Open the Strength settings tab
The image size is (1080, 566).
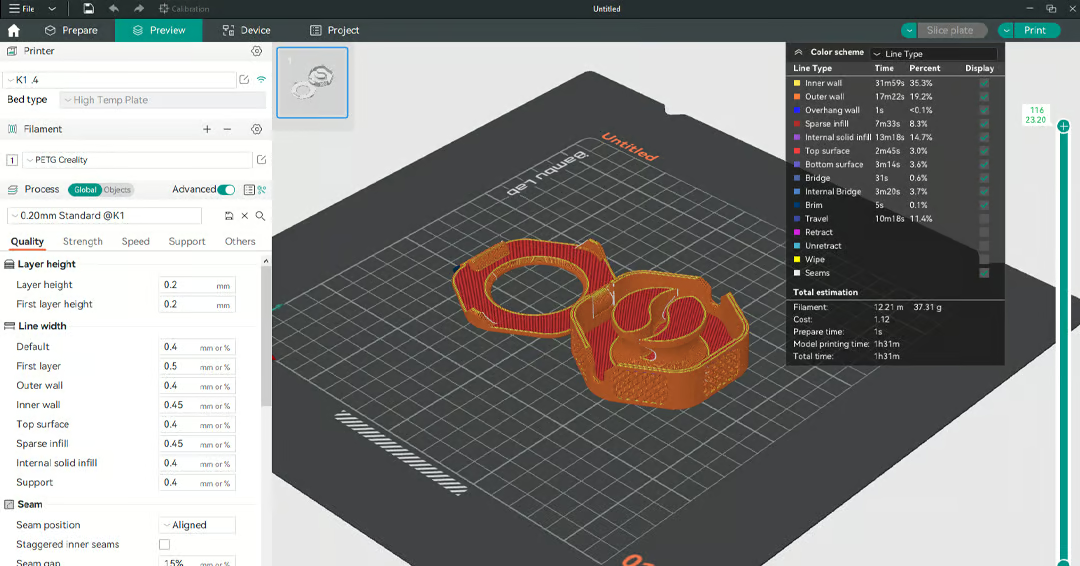83,242
